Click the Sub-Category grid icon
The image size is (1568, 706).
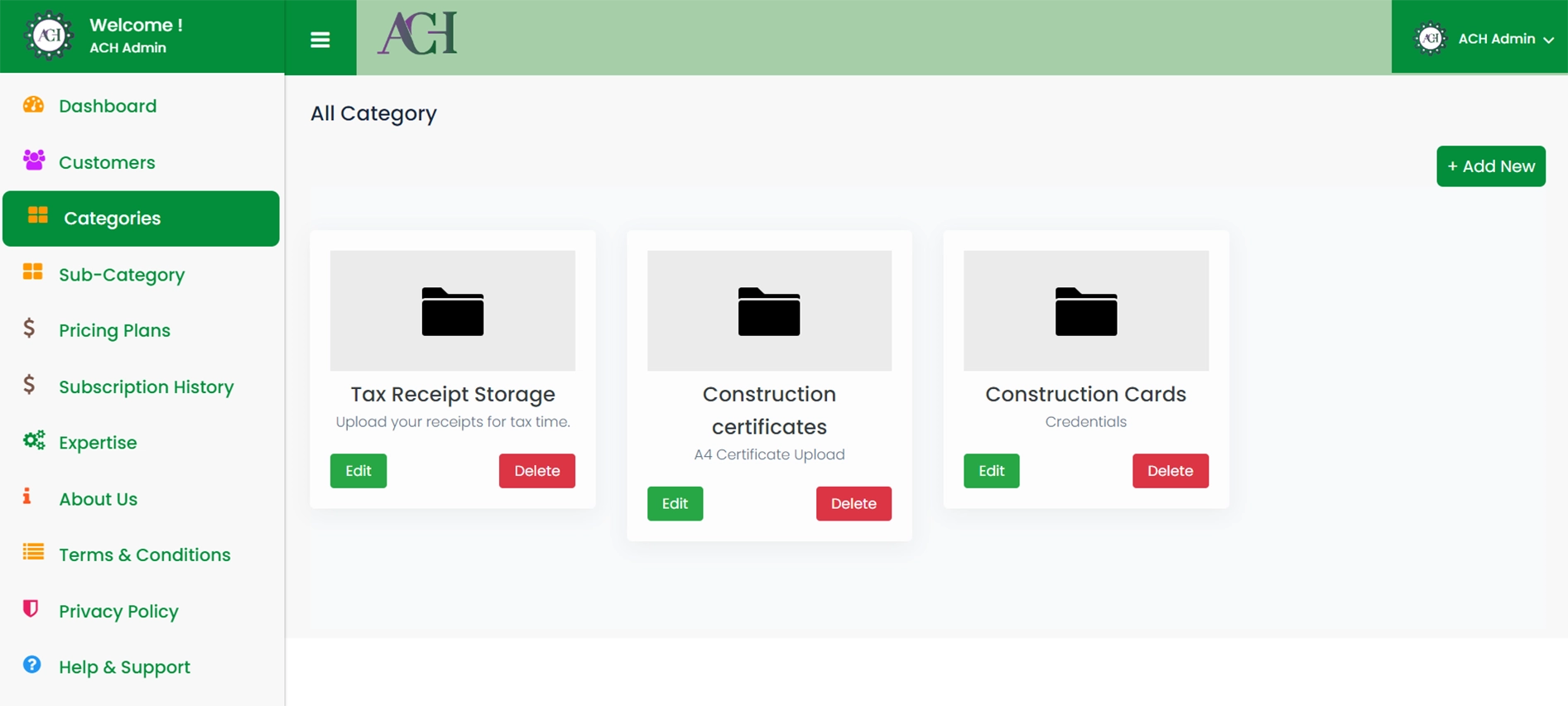tap(33, 271)
